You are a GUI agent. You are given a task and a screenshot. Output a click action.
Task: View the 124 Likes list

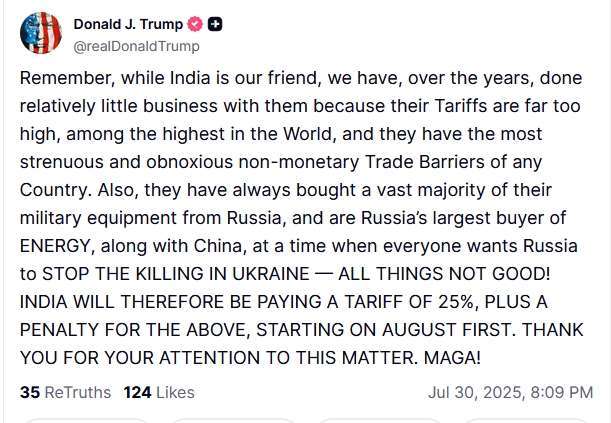coord(159,392)
